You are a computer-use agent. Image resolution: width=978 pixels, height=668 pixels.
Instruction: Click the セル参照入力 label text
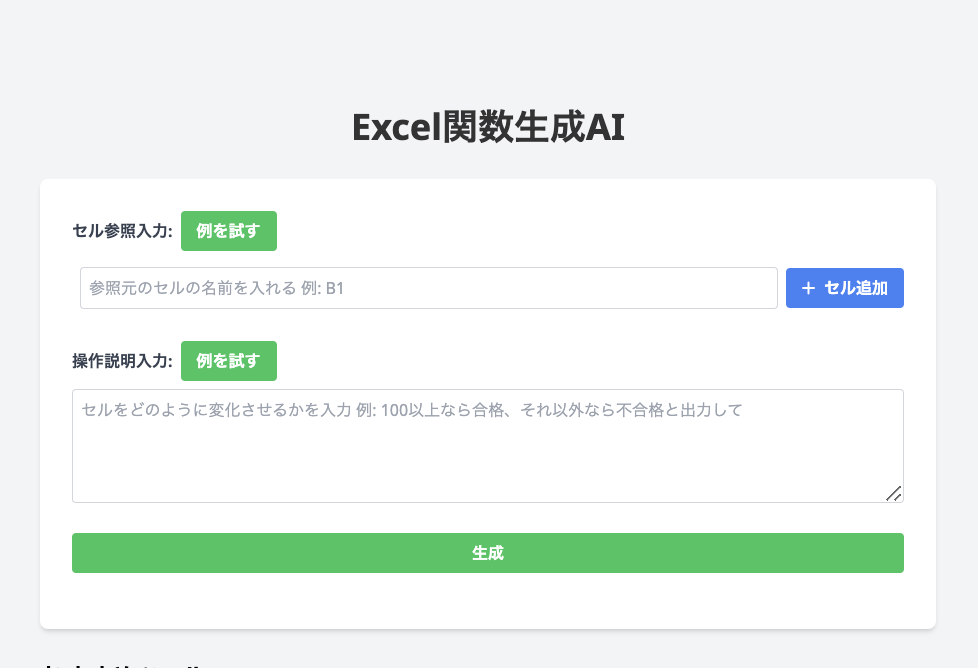point(122,232)
